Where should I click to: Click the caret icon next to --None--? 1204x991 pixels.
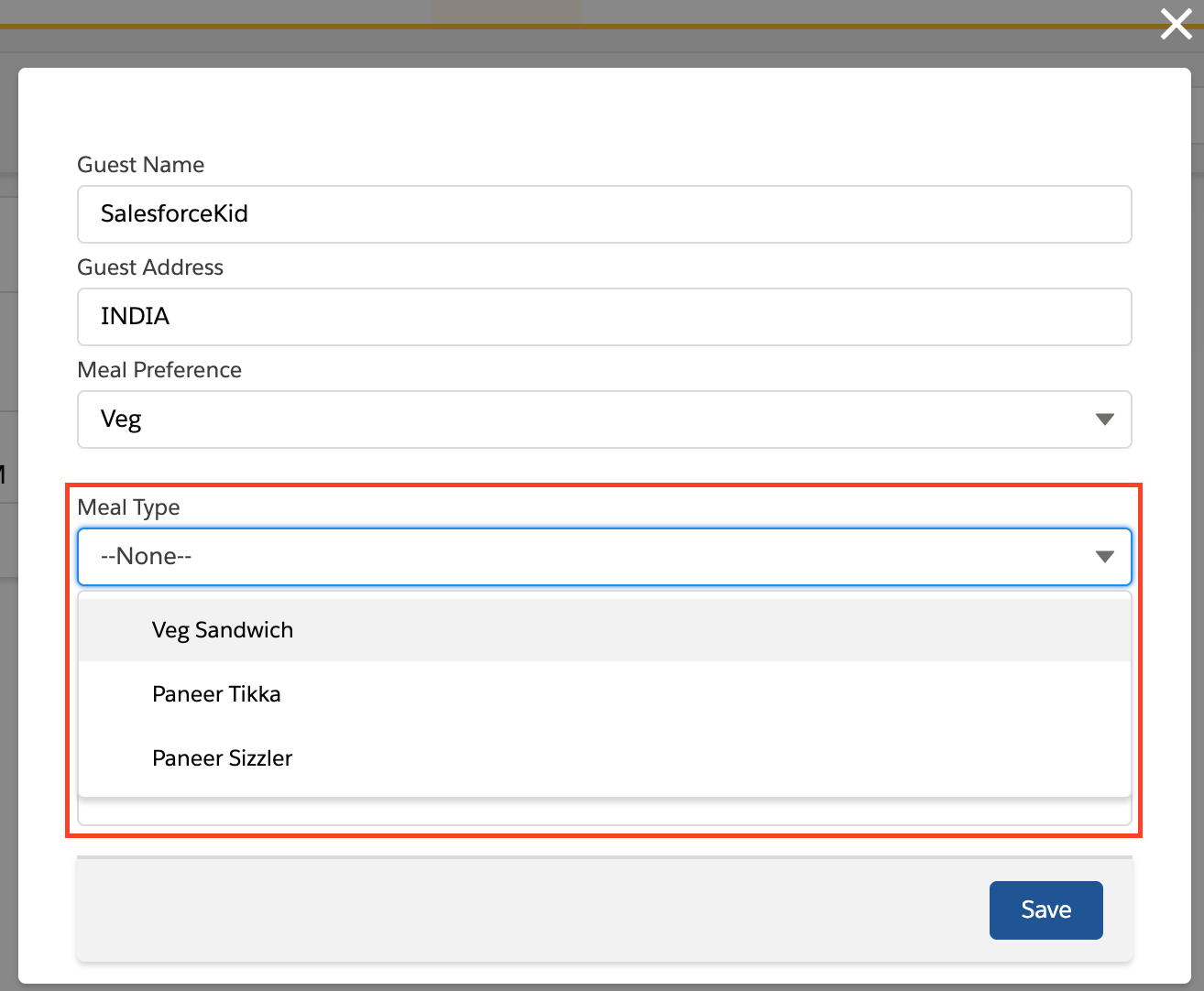pyautogui.click(x=1105, y=556)
